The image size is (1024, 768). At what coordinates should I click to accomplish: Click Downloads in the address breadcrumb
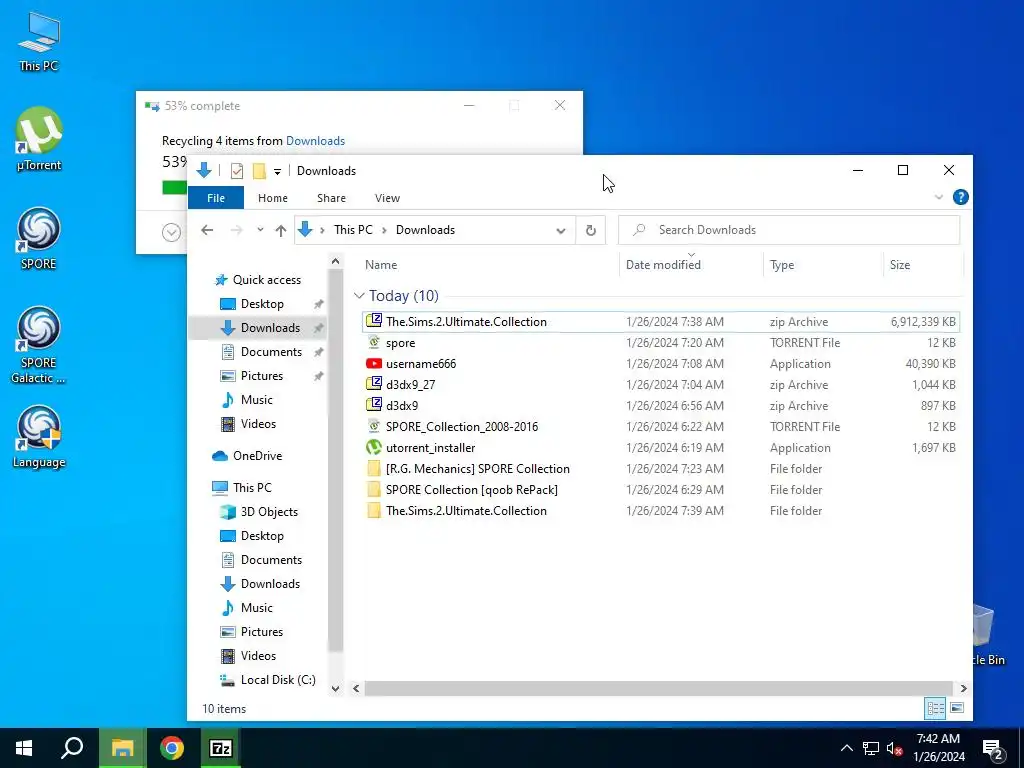[x=425, y=230]
